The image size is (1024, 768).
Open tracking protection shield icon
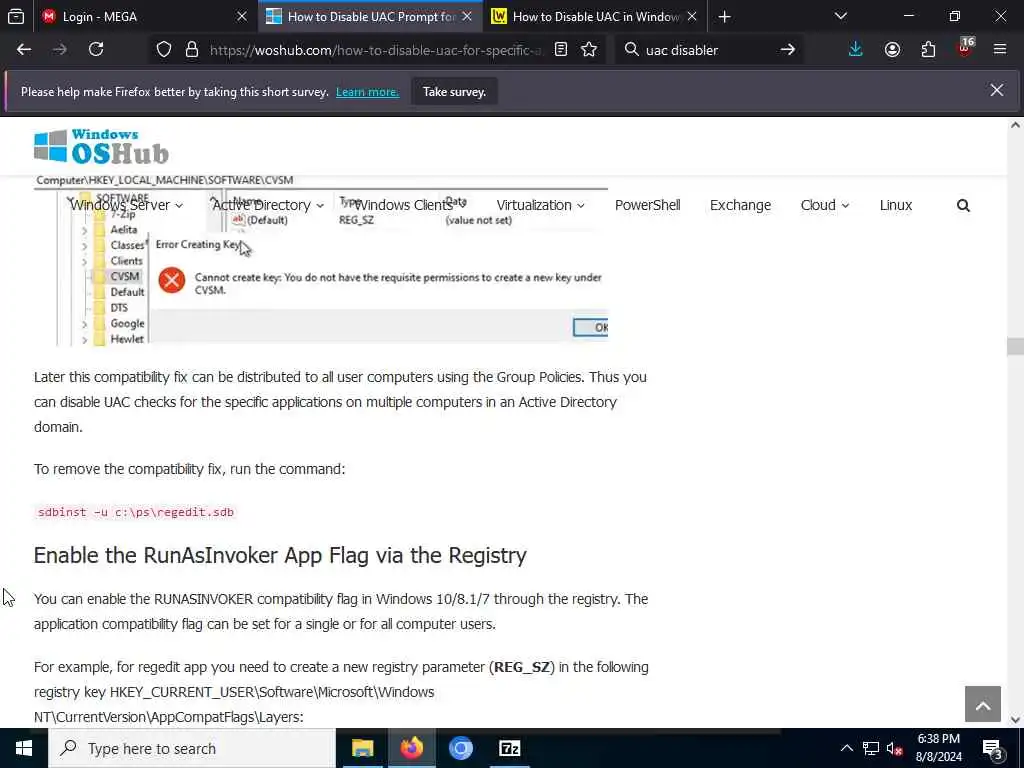coord(164,50)
